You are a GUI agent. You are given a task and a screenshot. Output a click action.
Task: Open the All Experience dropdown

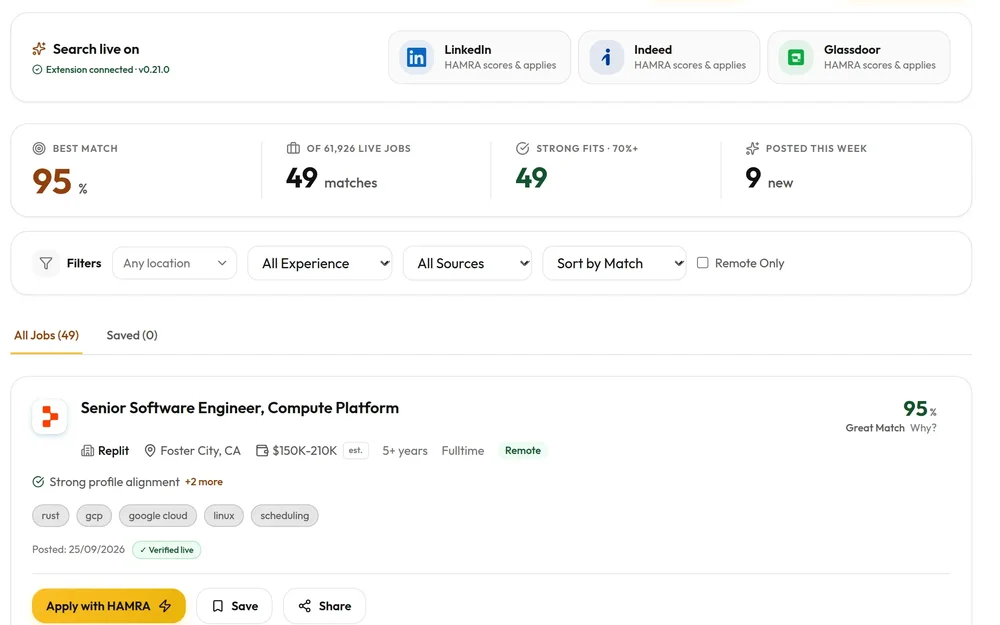pyautogui.click(x=320, y=263)
